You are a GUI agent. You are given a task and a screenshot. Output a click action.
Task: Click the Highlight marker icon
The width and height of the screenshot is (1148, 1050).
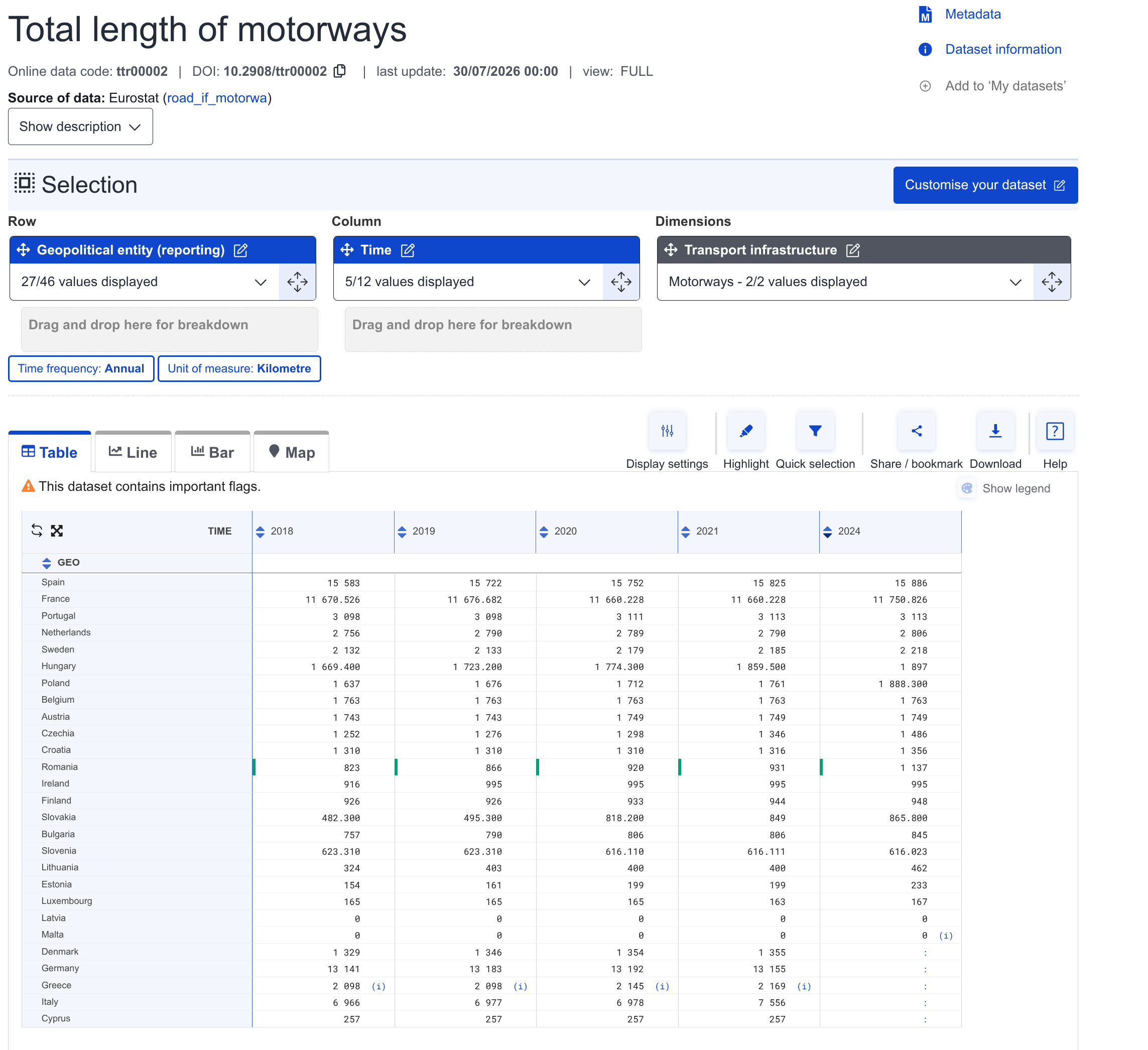[745, 431]
